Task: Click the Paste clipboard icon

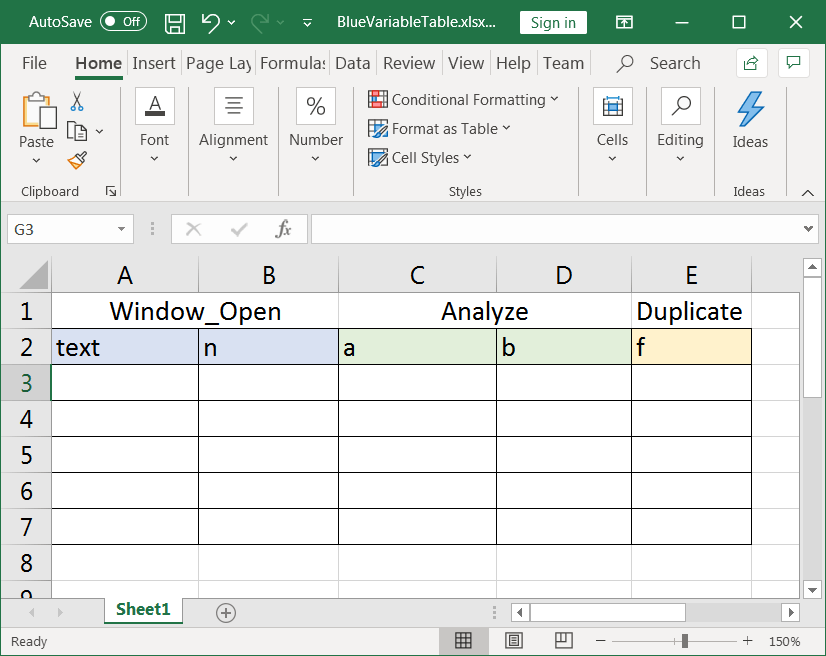Action: click(x=38, y=110)
